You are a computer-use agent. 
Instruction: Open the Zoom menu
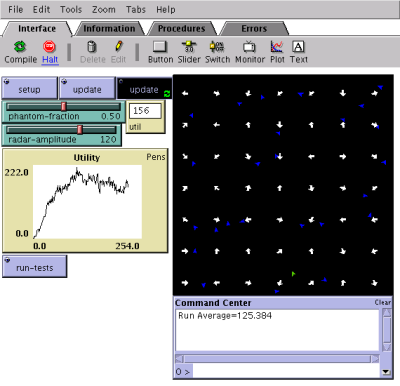[104, 10]
